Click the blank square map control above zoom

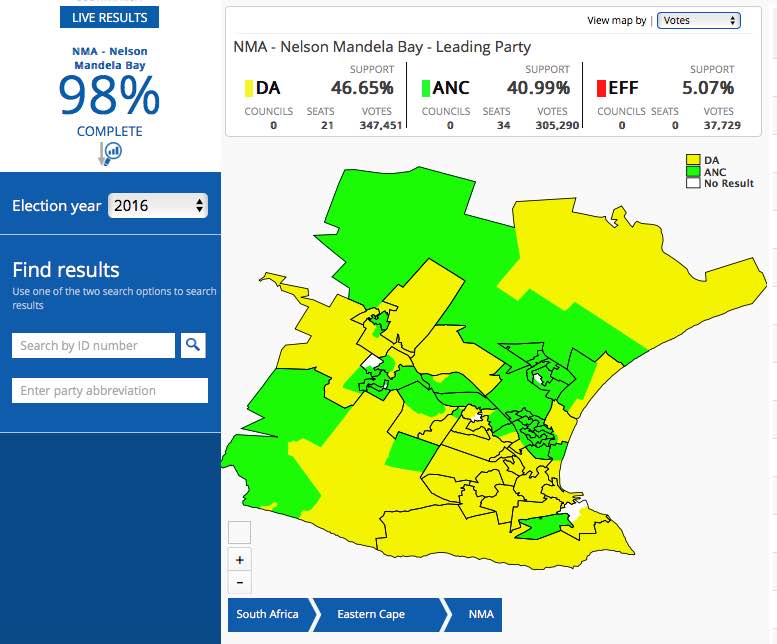tap(239, 533)
